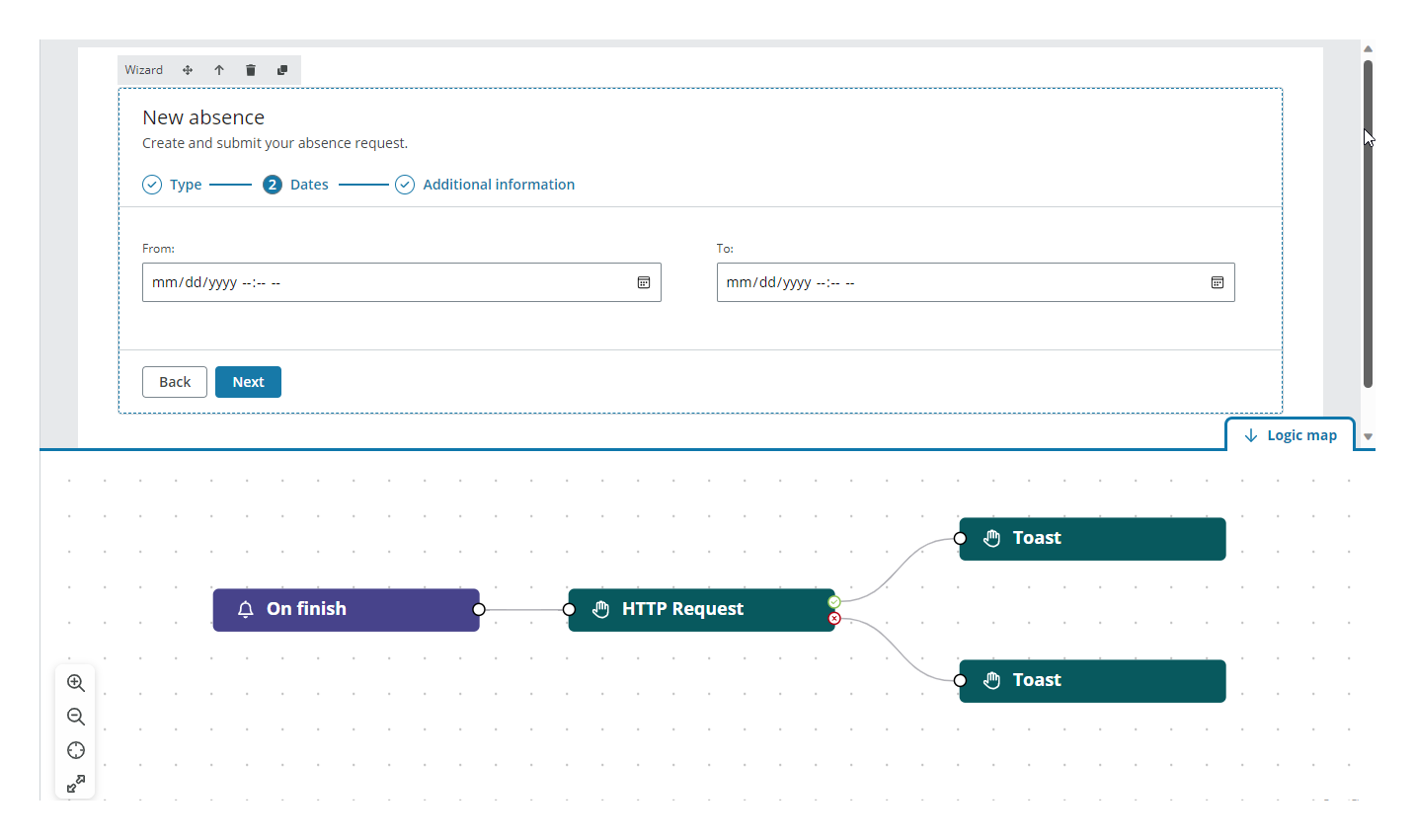Click the From date input field
The image size is (1415, 840).
[x=385, y=282]
